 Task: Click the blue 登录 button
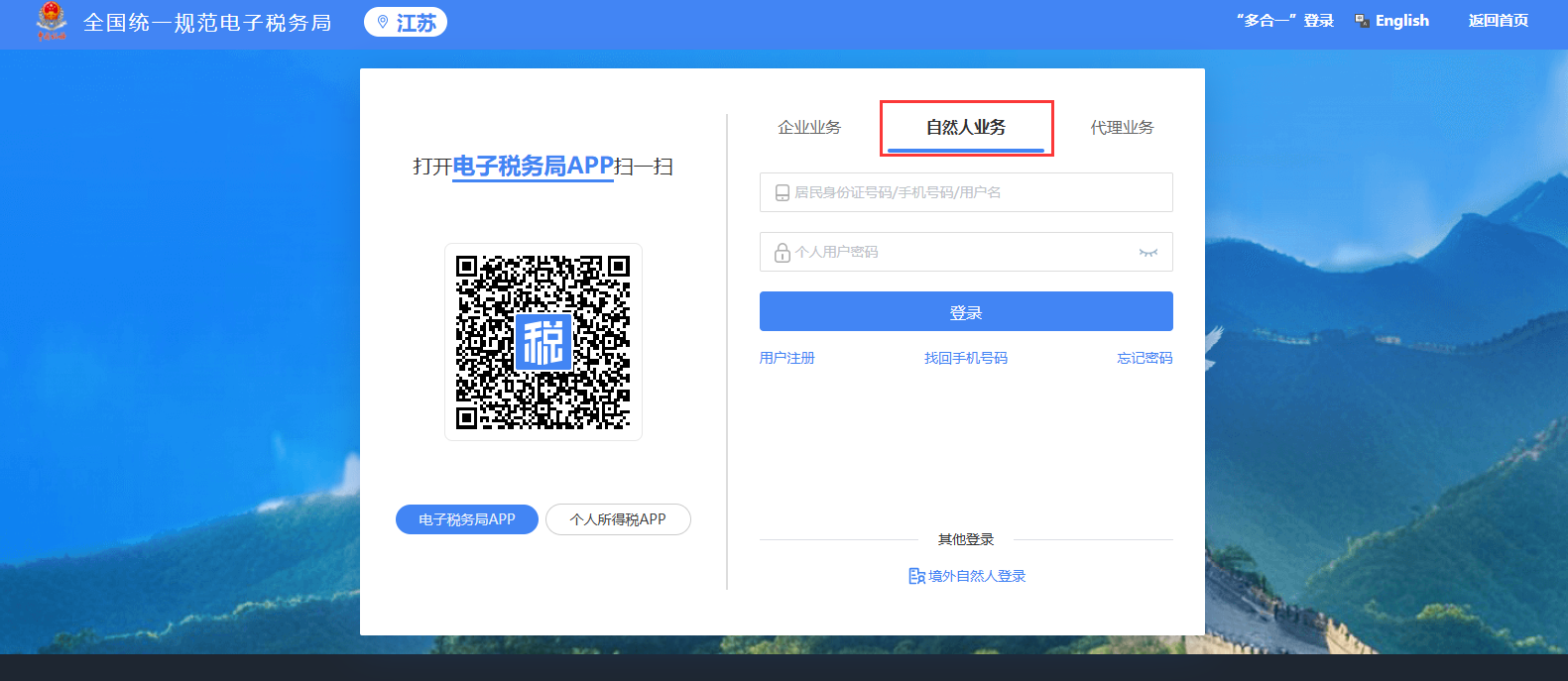click(x=966, y=312)
